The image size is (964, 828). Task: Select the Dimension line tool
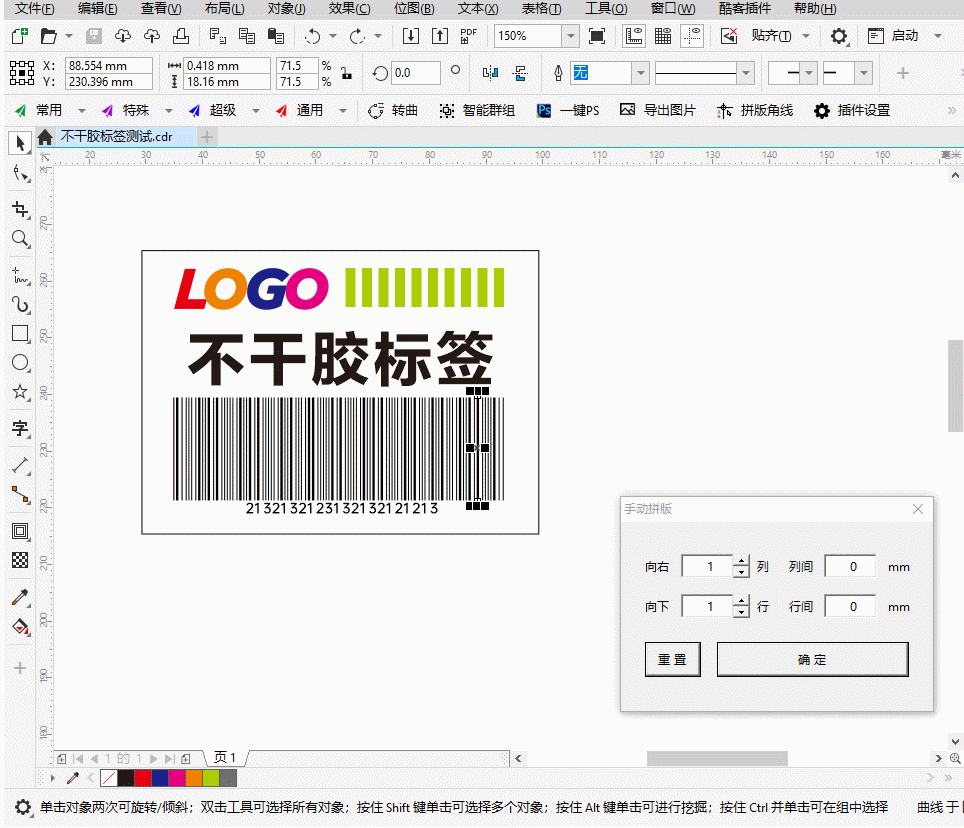[x=20, y=465]
